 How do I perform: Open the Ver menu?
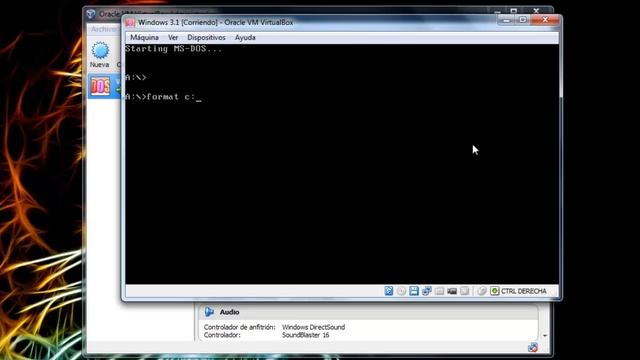tap(173, 38)
